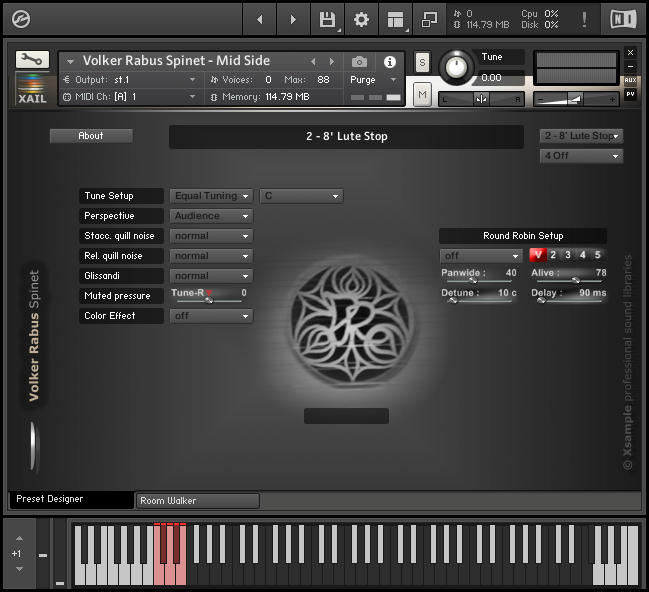Open the 4 Off dropdown
The height and width of the screenshot is (592, 649).
(581, 156)
